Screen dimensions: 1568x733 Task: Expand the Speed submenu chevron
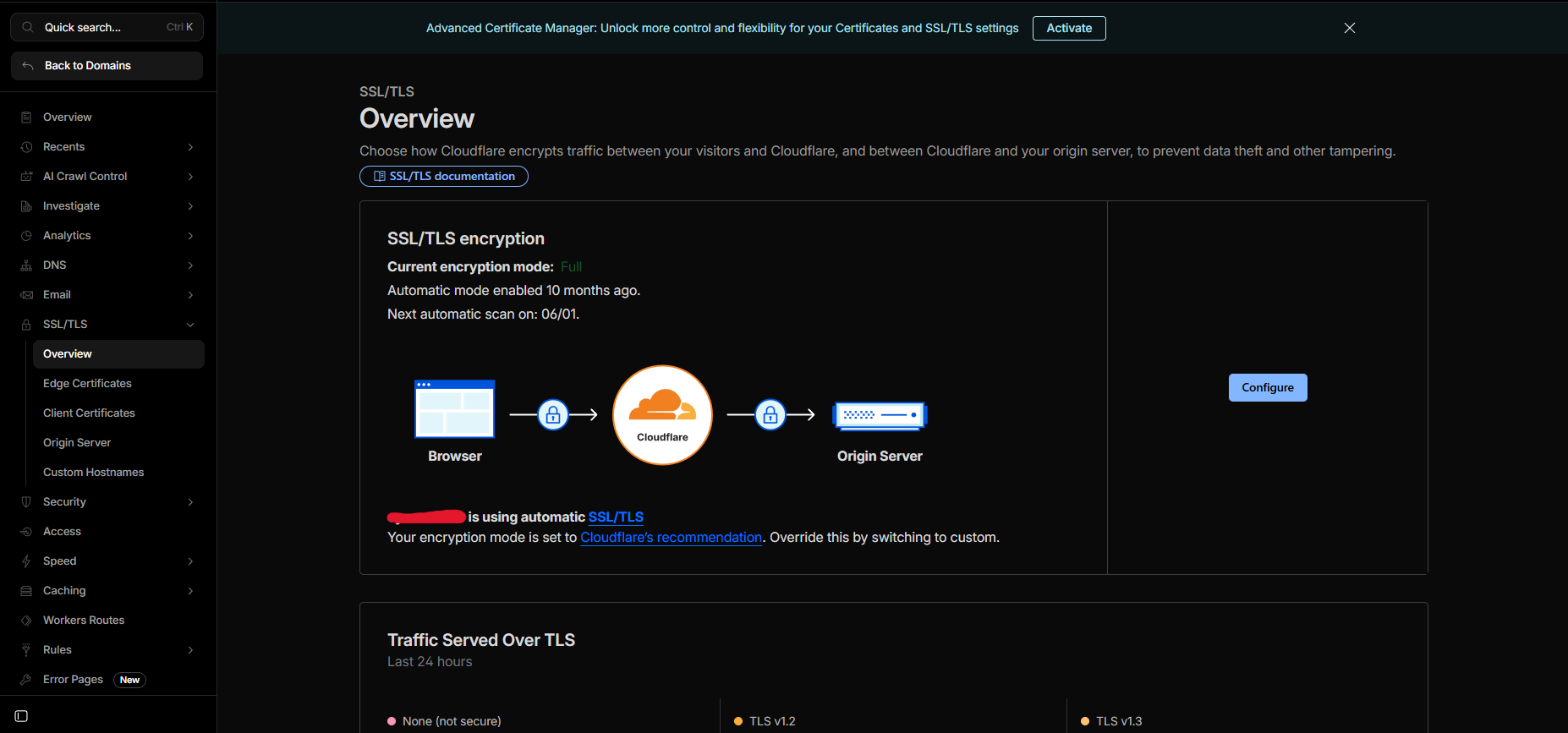point(190,561)
